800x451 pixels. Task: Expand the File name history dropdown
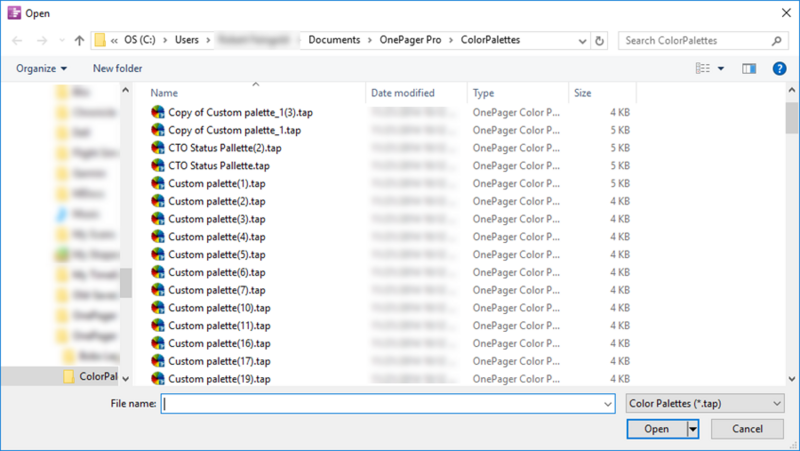pos(608,404)
